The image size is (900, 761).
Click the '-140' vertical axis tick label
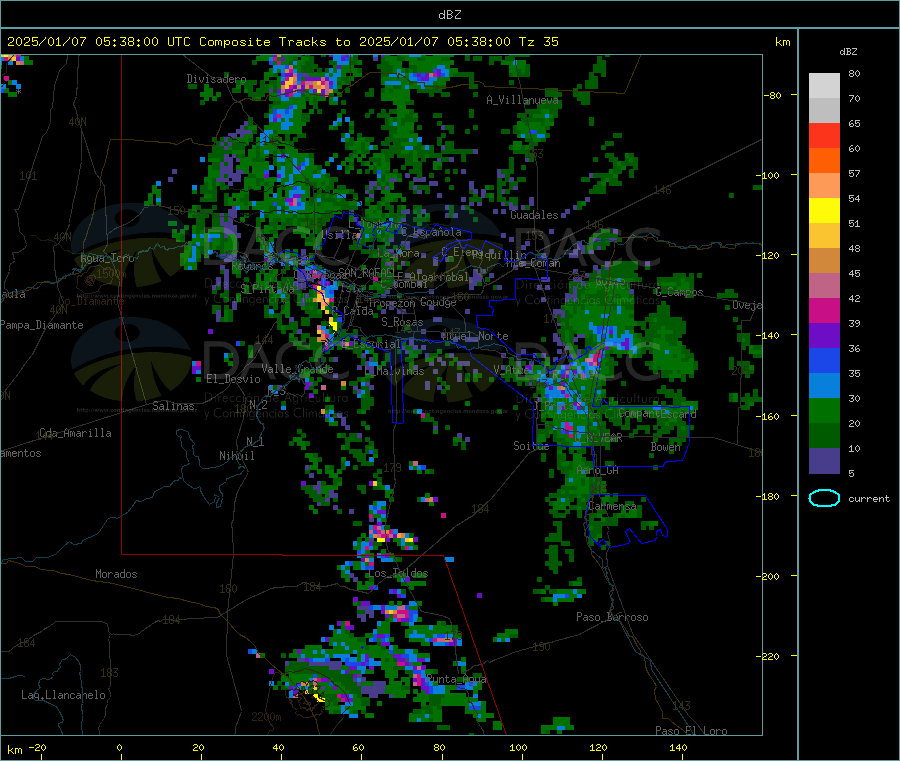tap(767, 336)
